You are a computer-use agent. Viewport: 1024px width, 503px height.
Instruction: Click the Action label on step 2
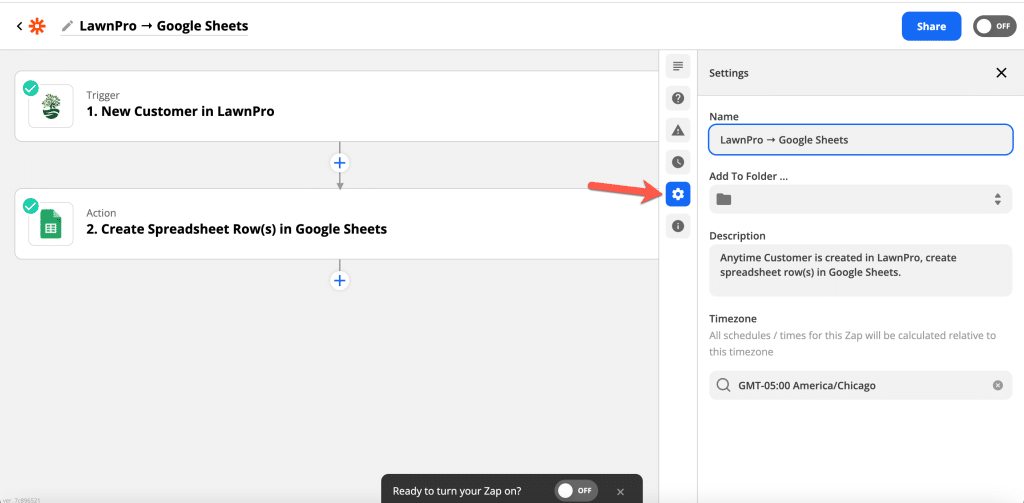click(x=101, y=213)
